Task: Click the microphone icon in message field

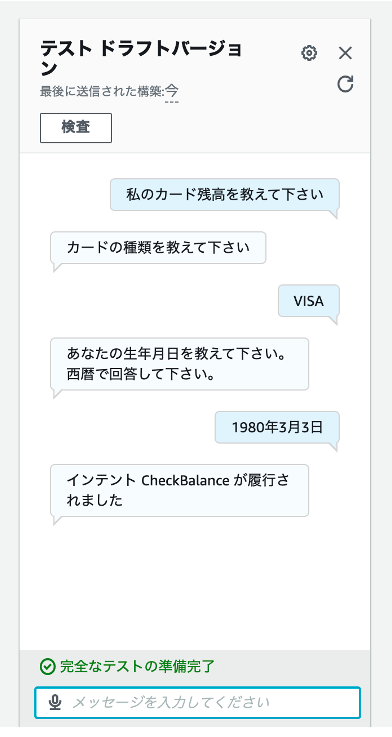Action: click(x=55, y=703)
